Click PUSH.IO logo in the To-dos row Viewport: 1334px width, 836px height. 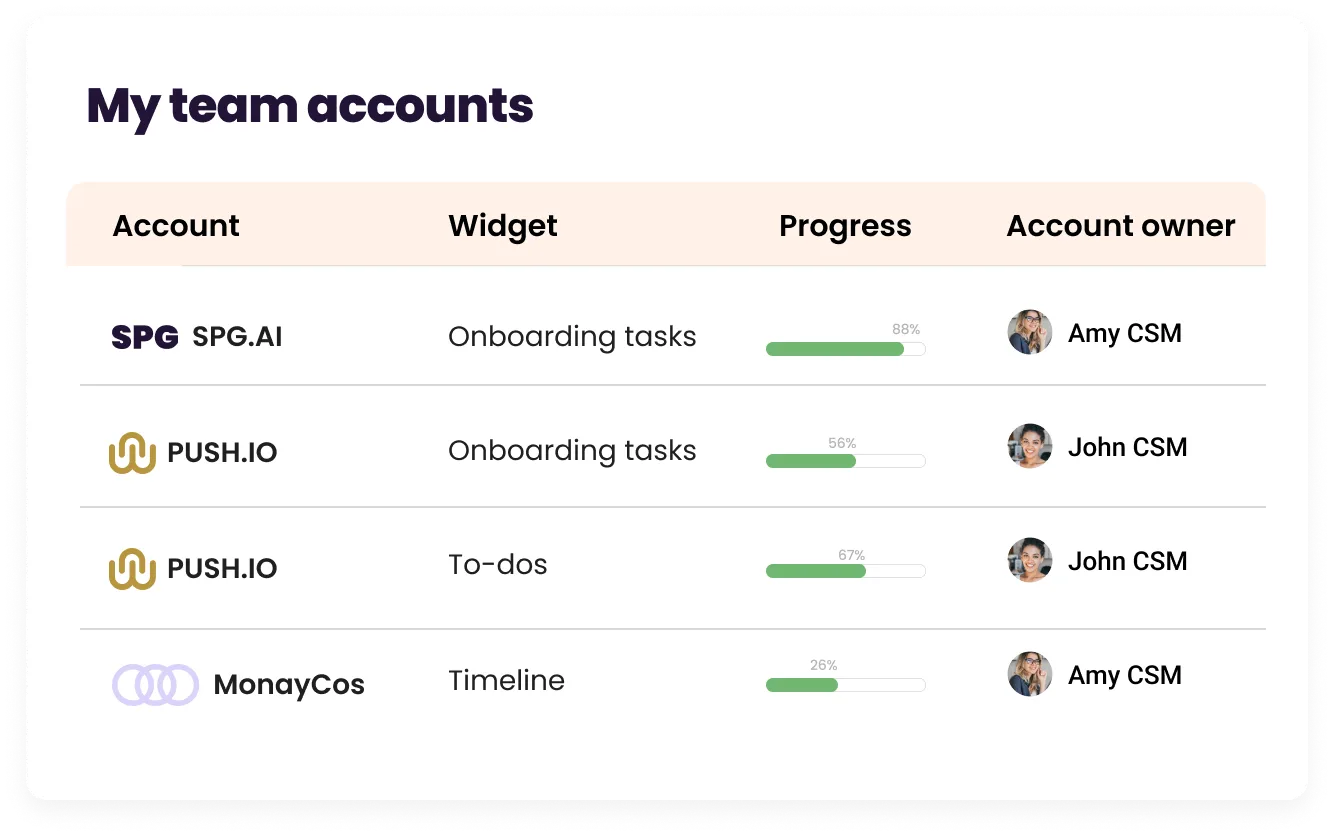point(132,568)
